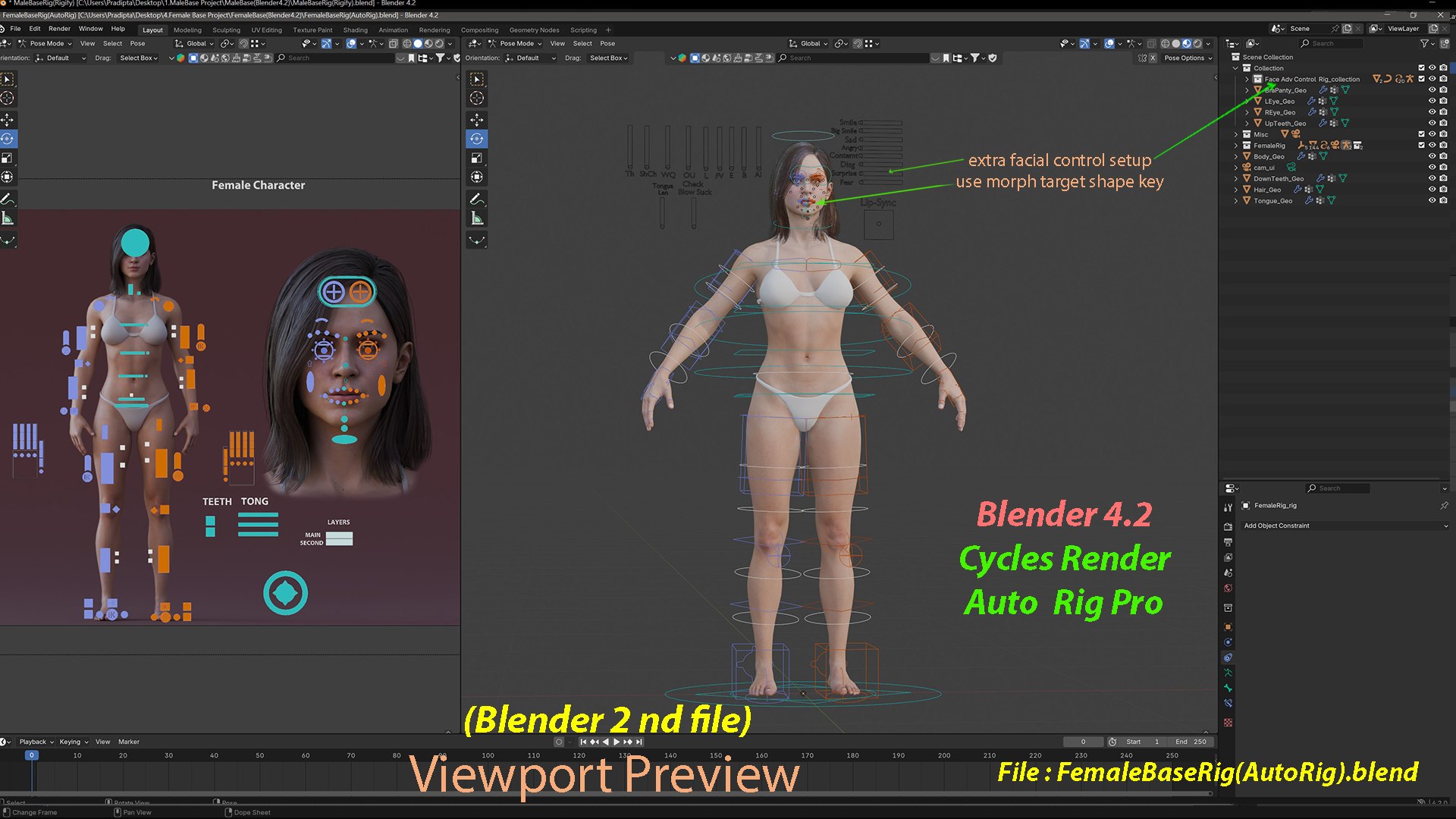Open the Texture properties tab
The image size is (1456, 819).
coord(1228,723)
